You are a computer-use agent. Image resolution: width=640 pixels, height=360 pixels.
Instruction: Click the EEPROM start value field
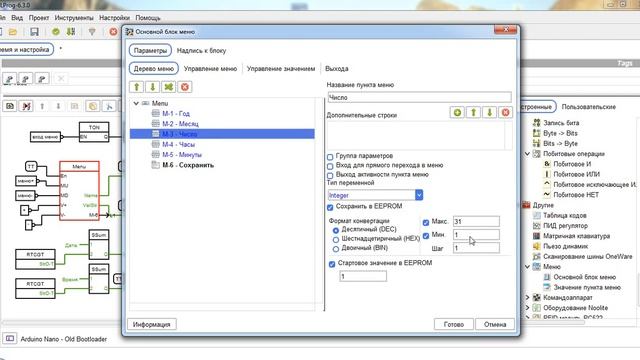click(x=363, y=276)
